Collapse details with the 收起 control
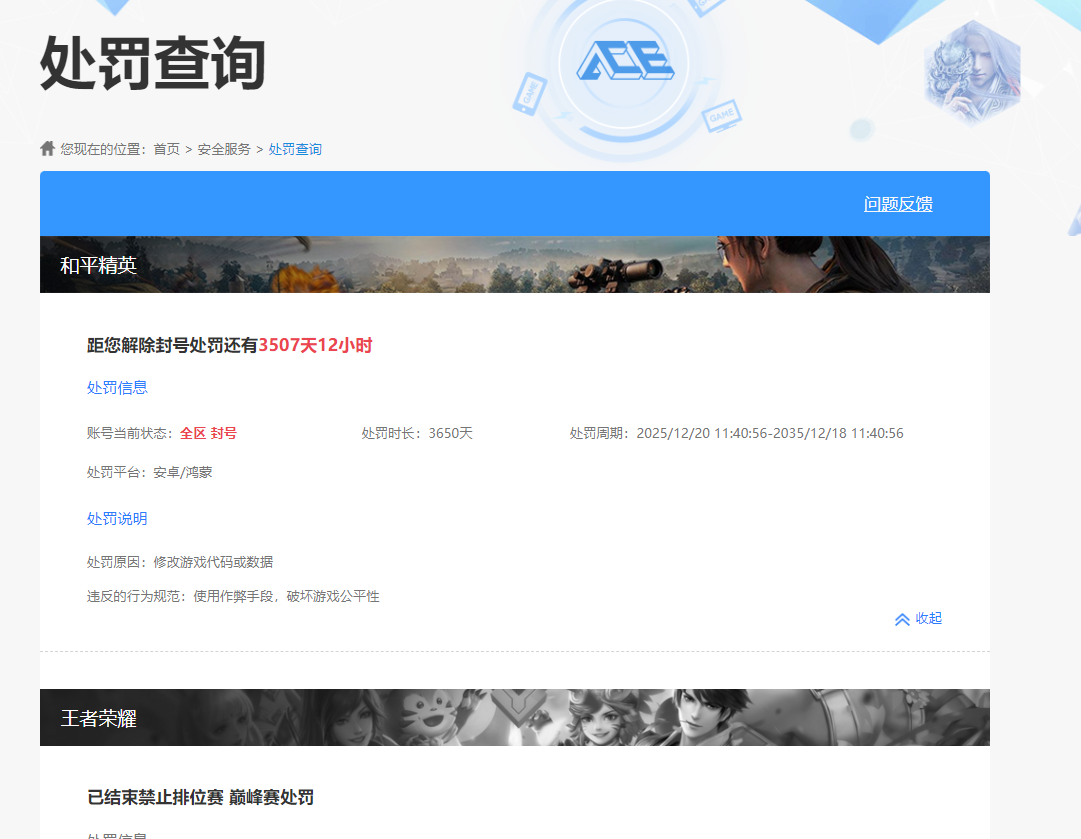Image resolution: width=1081 pixels, height=839 pixels. click(x=918, y=618)
